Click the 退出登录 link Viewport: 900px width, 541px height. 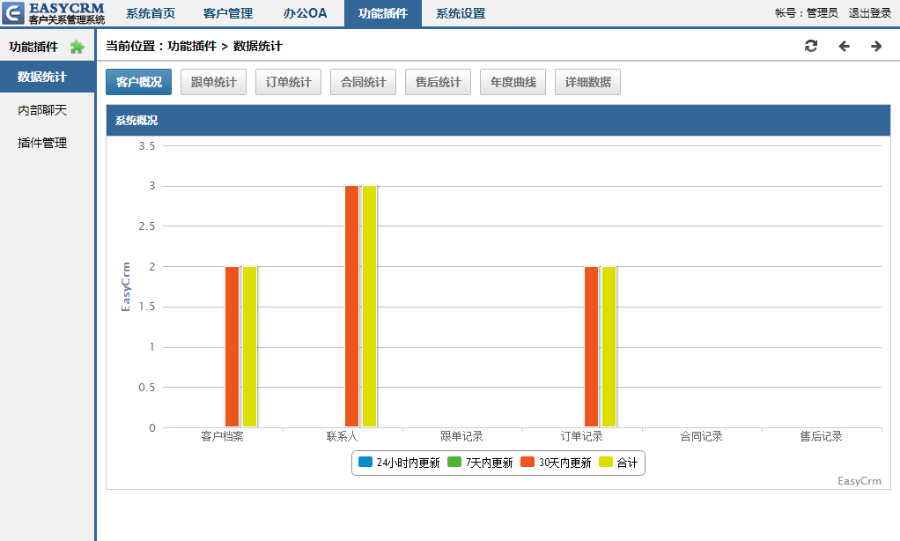pyautogui.click(x=870, y=13)
